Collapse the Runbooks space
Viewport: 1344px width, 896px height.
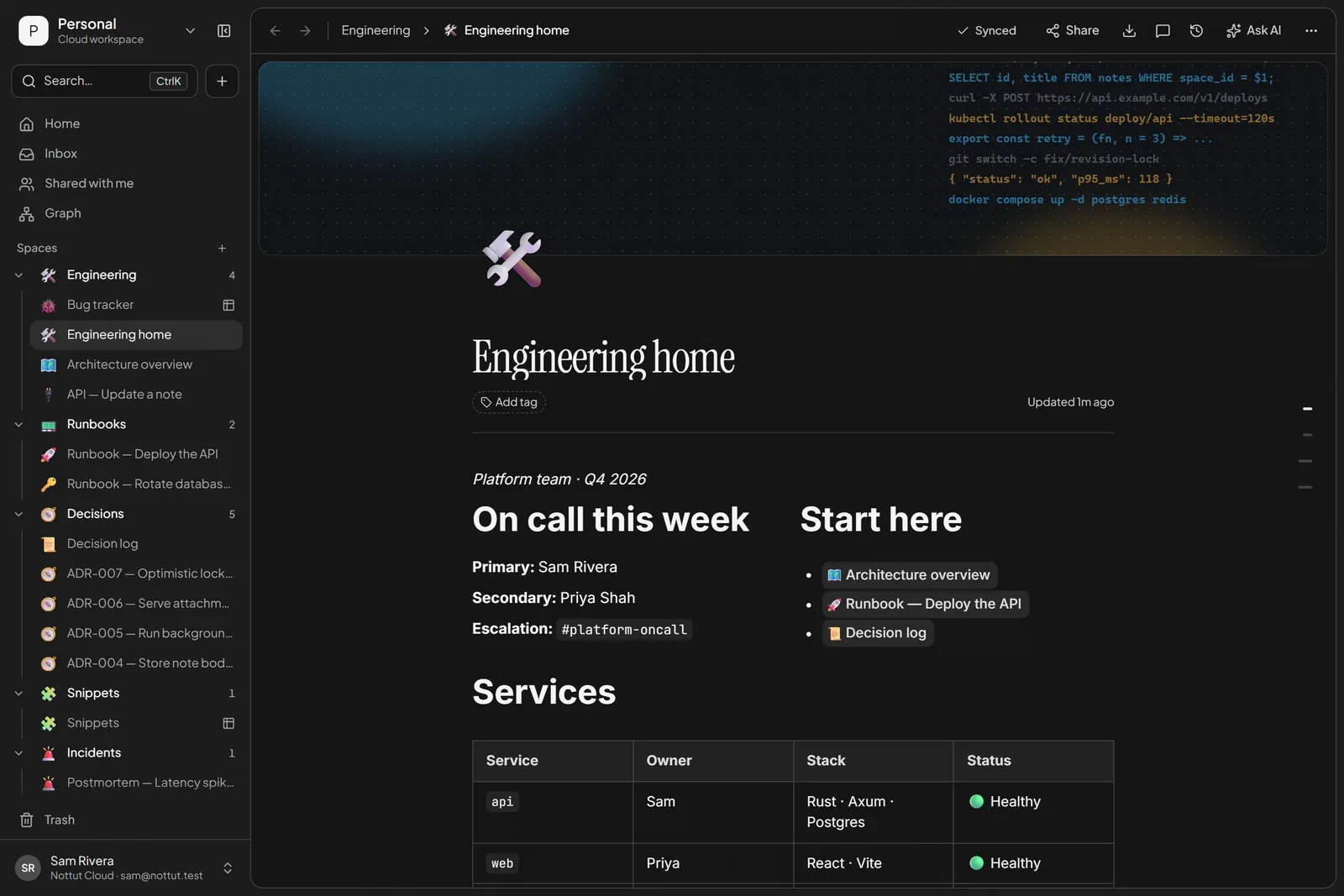pos(18,425)
